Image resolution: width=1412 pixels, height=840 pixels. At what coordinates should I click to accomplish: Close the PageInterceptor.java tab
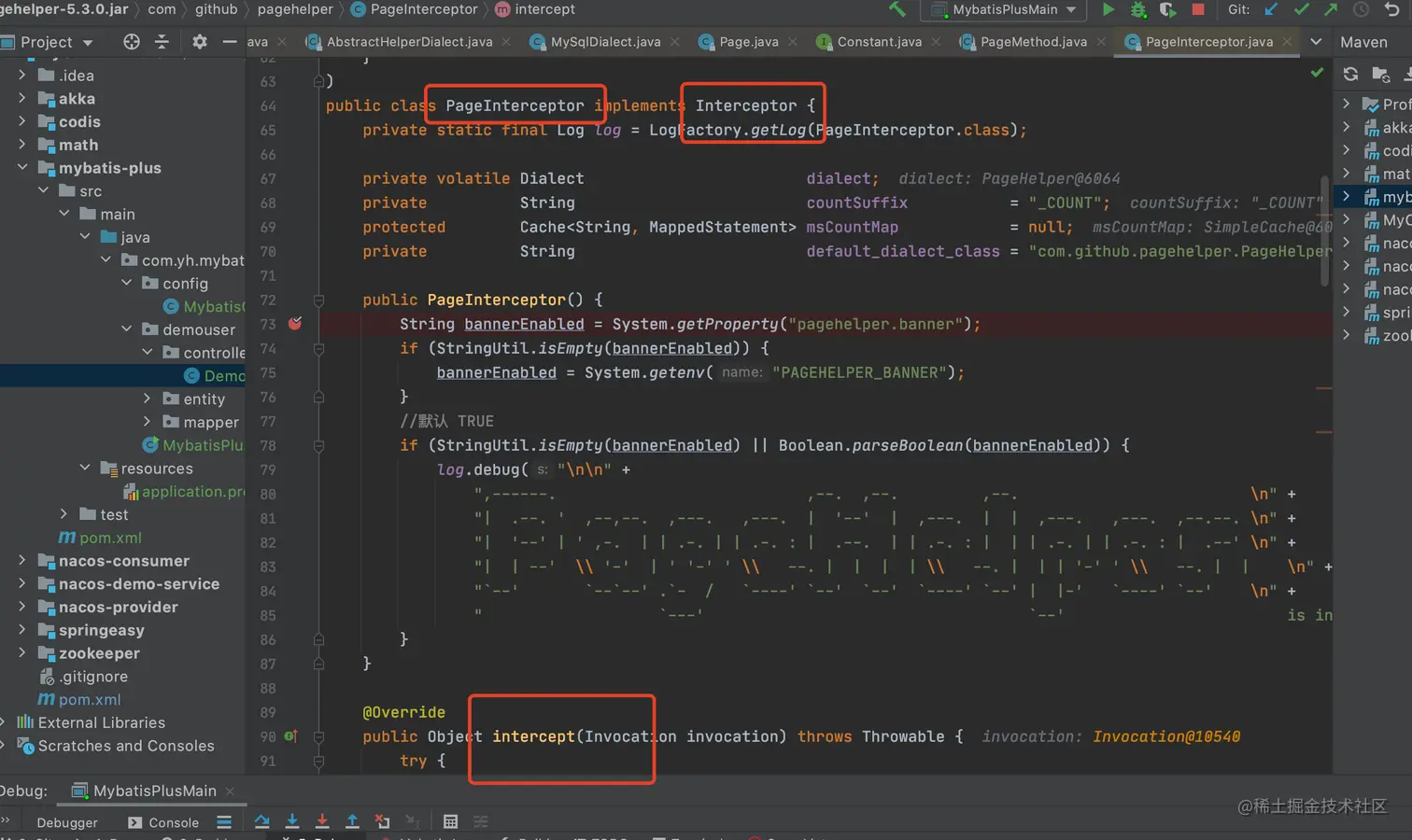pos(1287,42)
